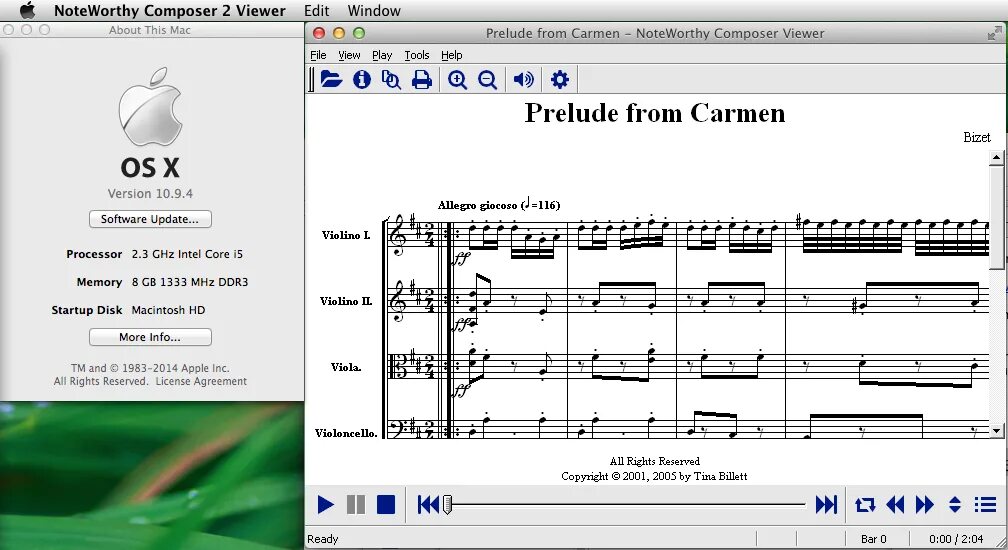
Task: Click the Ready status text
Action: (323, 539)
